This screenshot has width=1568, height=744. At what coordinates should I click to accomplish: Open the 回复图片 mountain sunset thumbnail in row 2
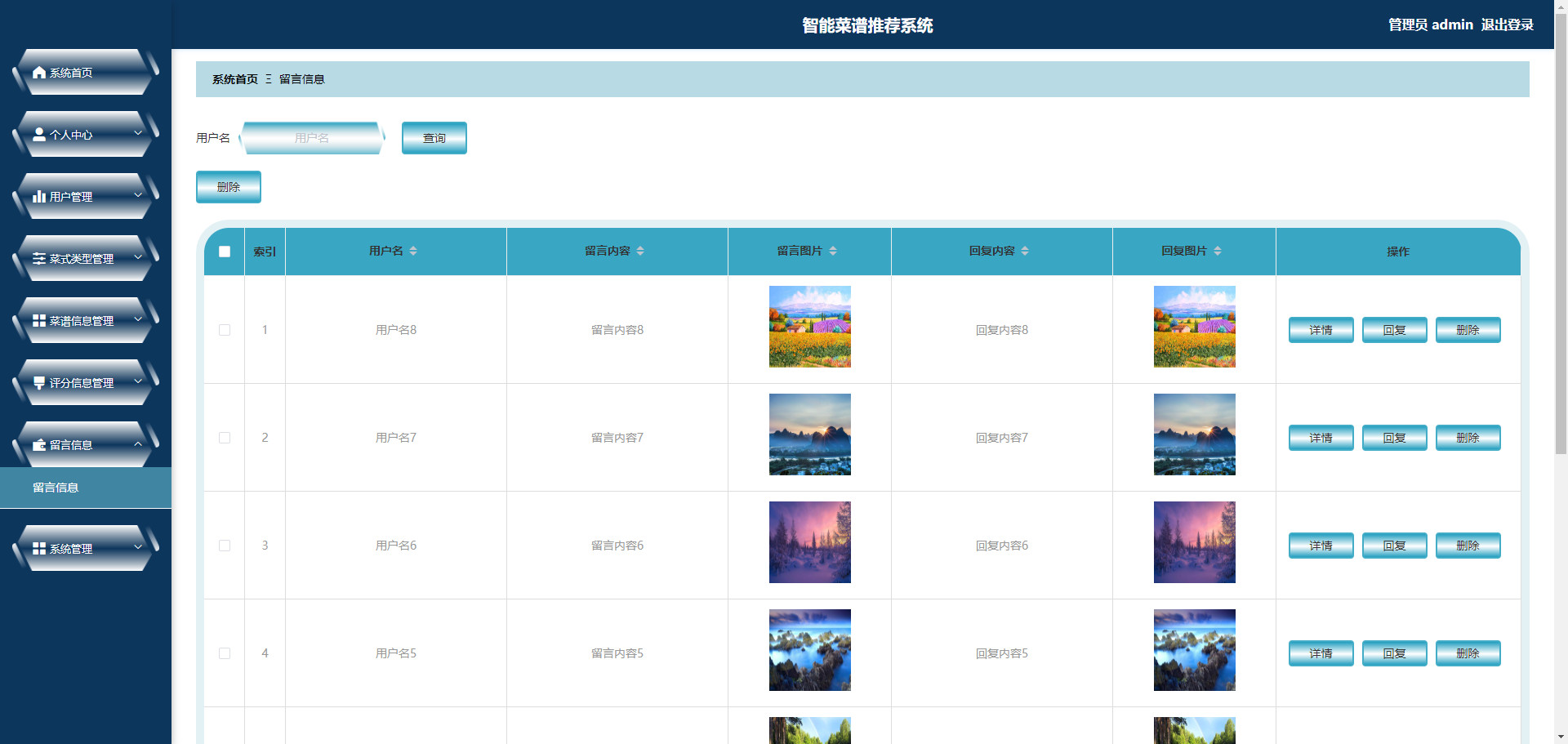pyautogui.click(x=1195, y=434)
